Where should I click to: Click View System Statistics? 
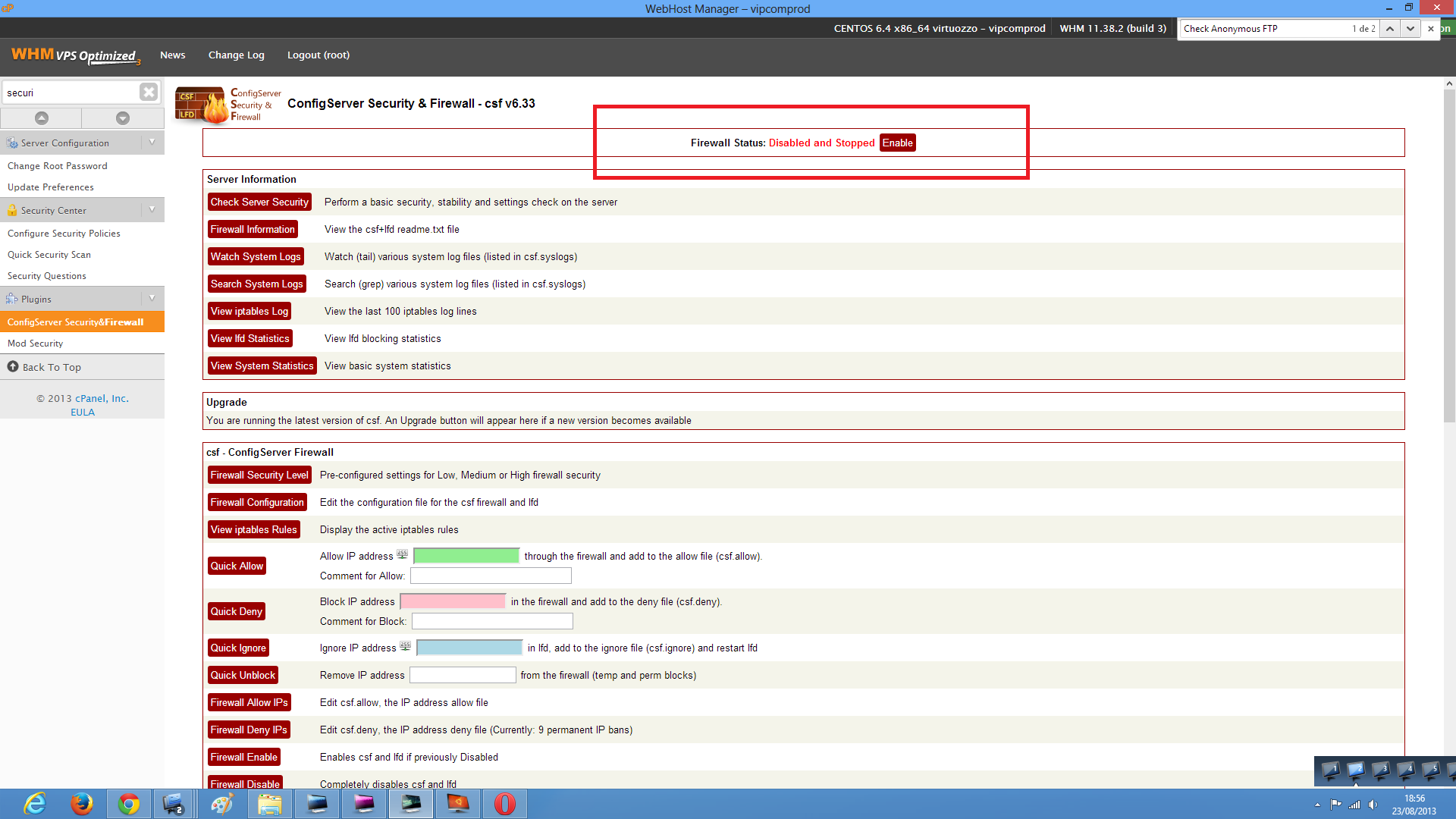(x=262, y=366)
